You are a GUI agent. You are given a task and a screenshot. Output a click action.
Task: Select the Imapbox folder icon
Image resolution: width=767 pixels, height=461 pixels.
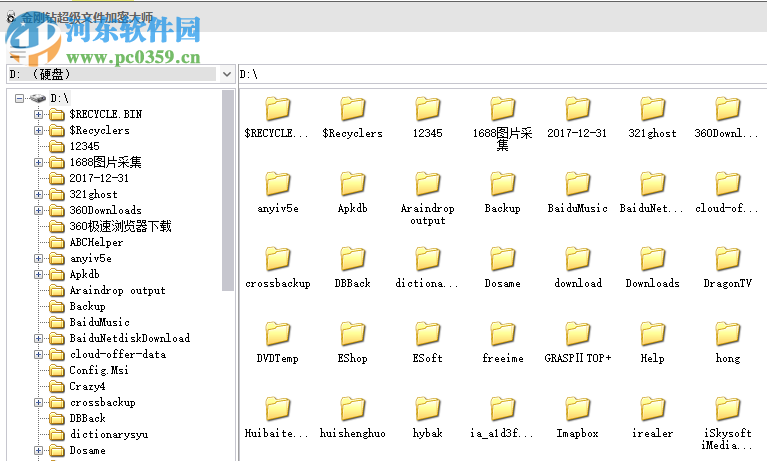[578, 409]
